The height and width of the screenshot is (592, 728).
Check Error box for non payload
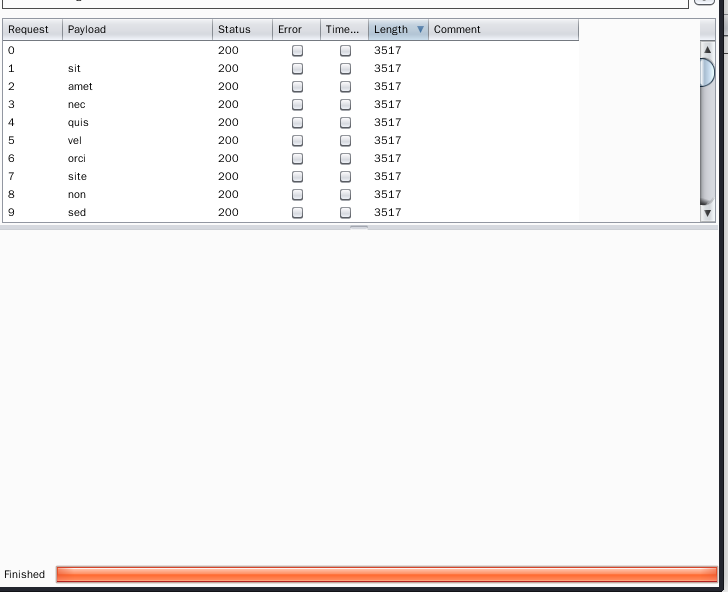coord(297,195)
